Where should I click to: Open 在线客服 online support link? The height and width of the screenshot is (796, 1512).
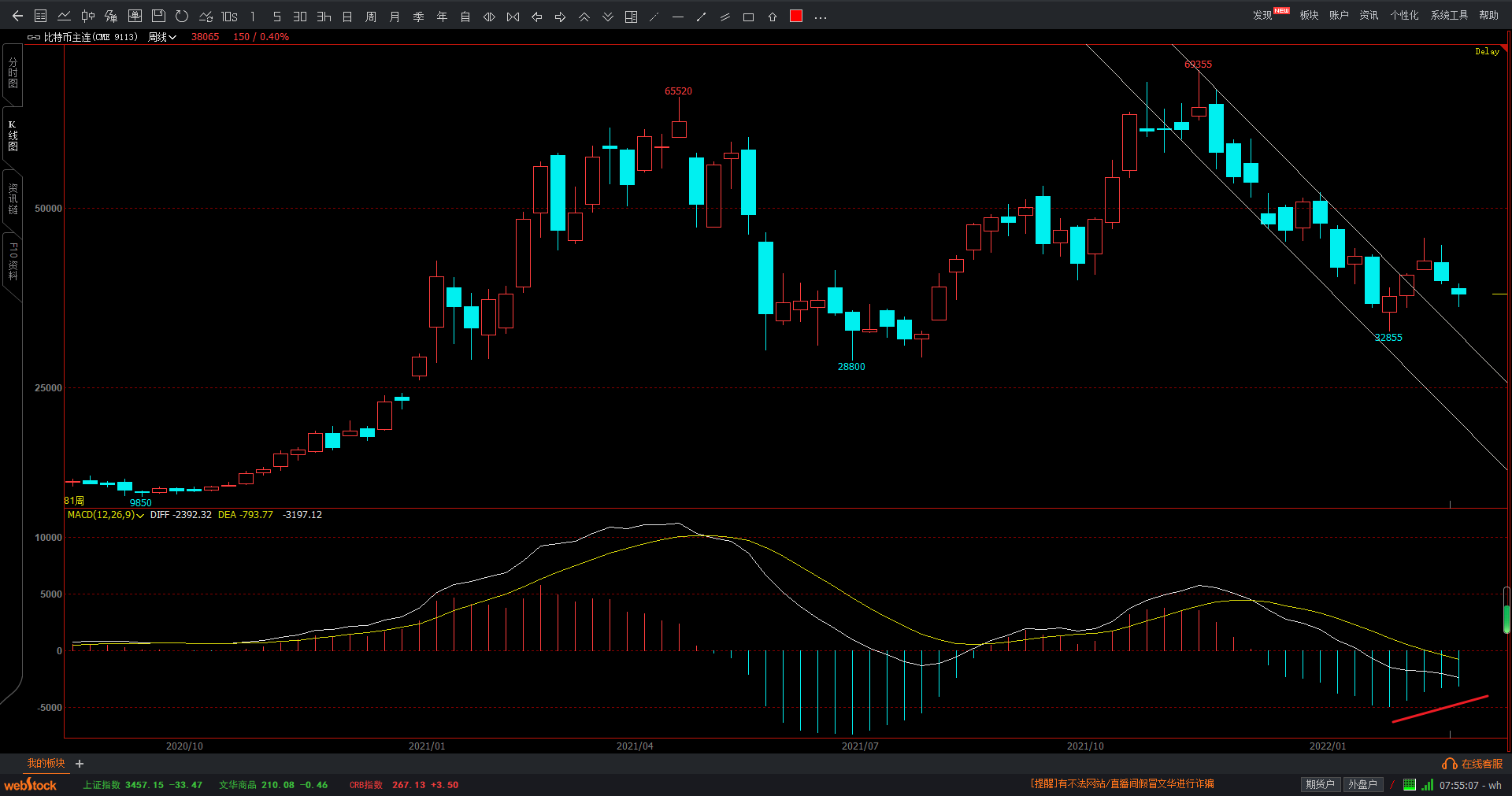(1473, 764)
